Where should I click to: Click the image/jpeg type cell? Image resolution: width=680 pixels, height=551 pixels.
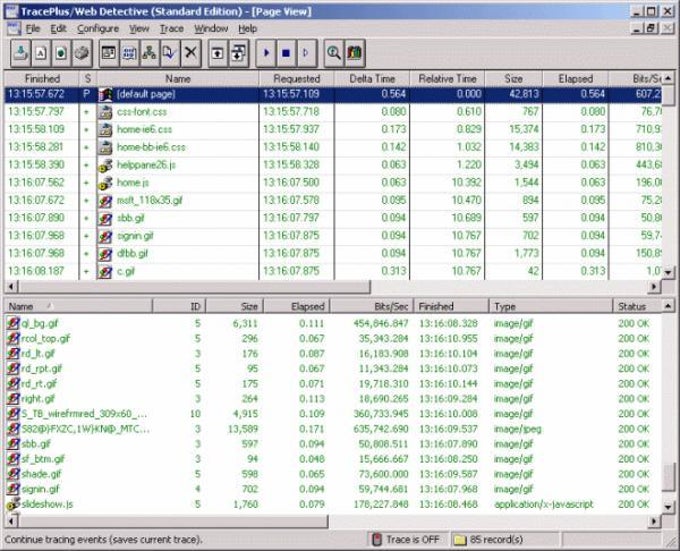[517, 429]
